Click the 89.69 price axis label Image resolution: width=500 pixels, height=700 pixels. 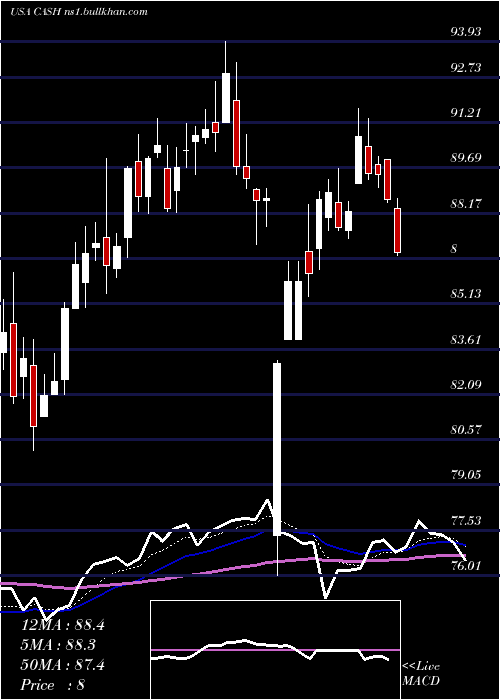coord(465,158)
